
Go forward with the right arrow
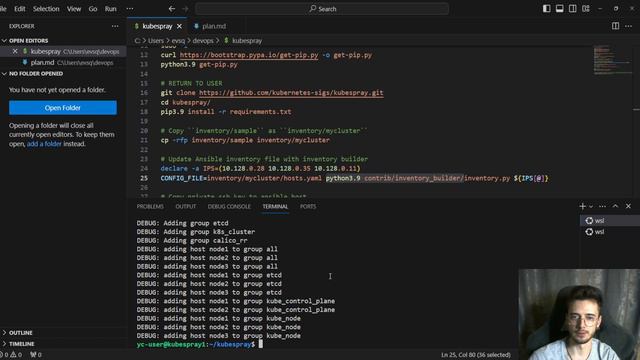click(x=185, y=9)
